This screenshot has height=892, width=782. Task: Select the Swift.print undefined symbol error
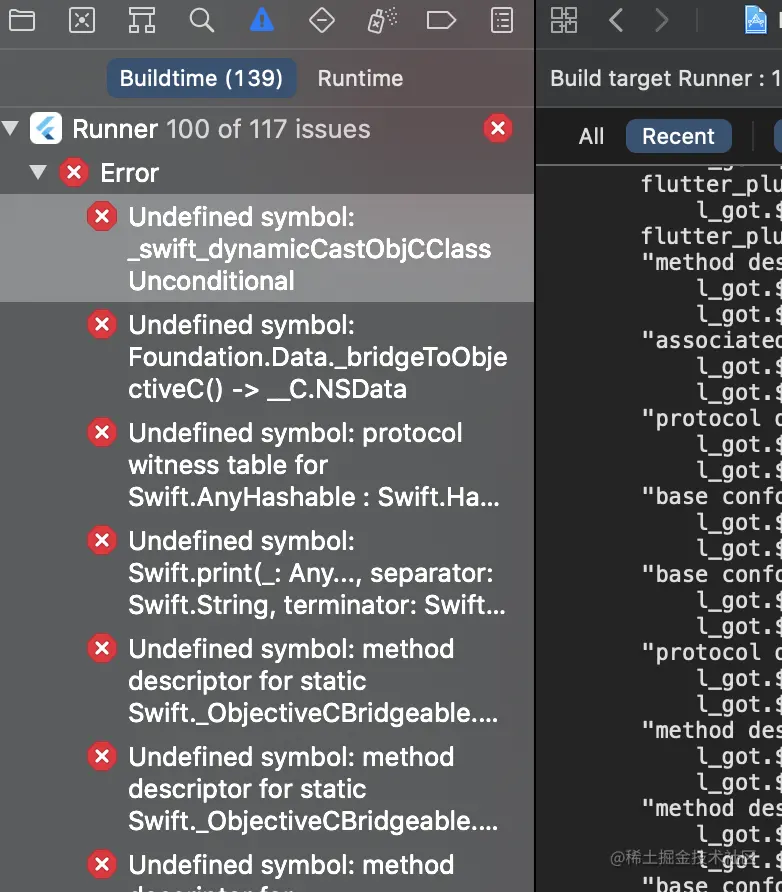click(317, 573)
